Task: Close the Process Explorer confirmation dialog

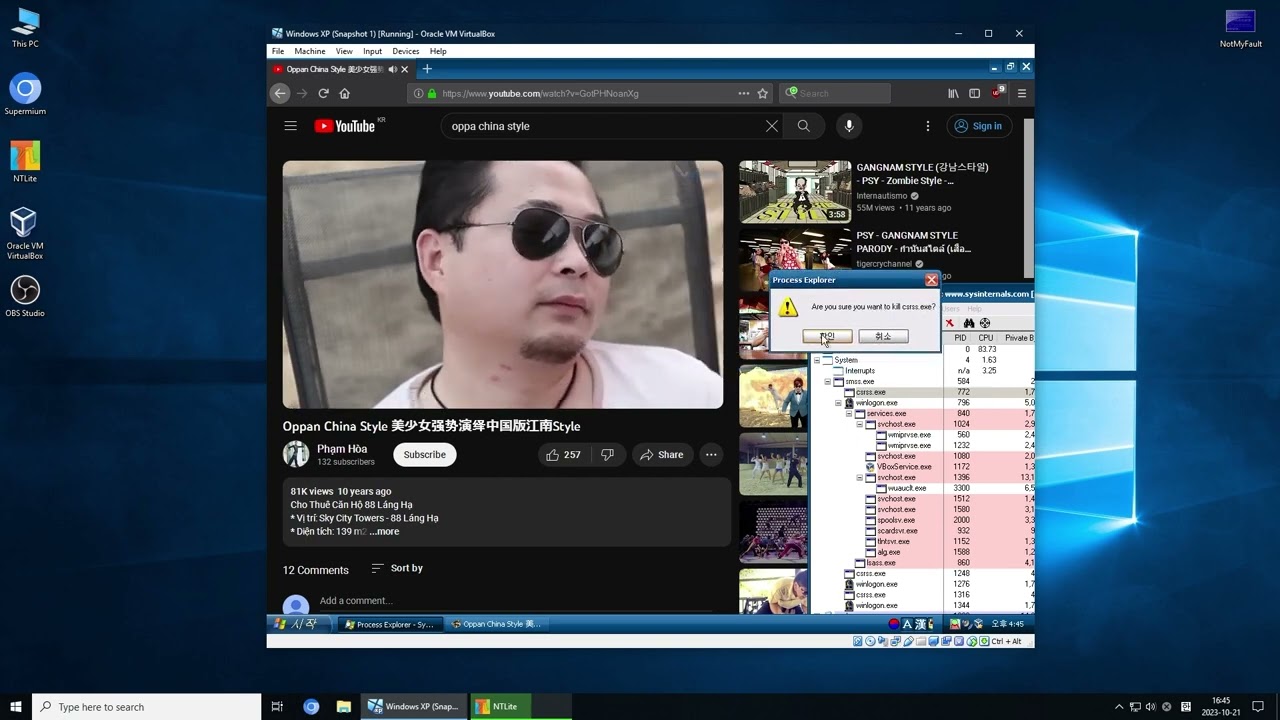Action: 932,280
